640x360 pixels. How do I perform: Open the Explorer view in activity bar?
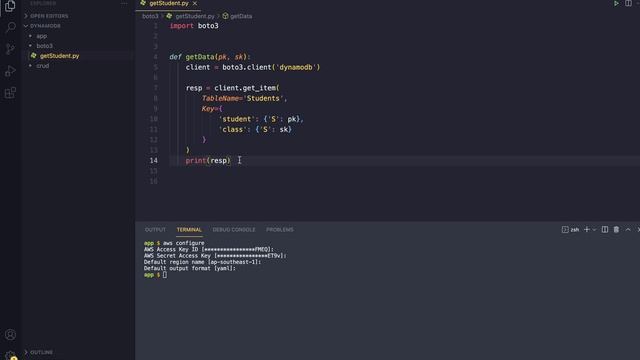10,6
